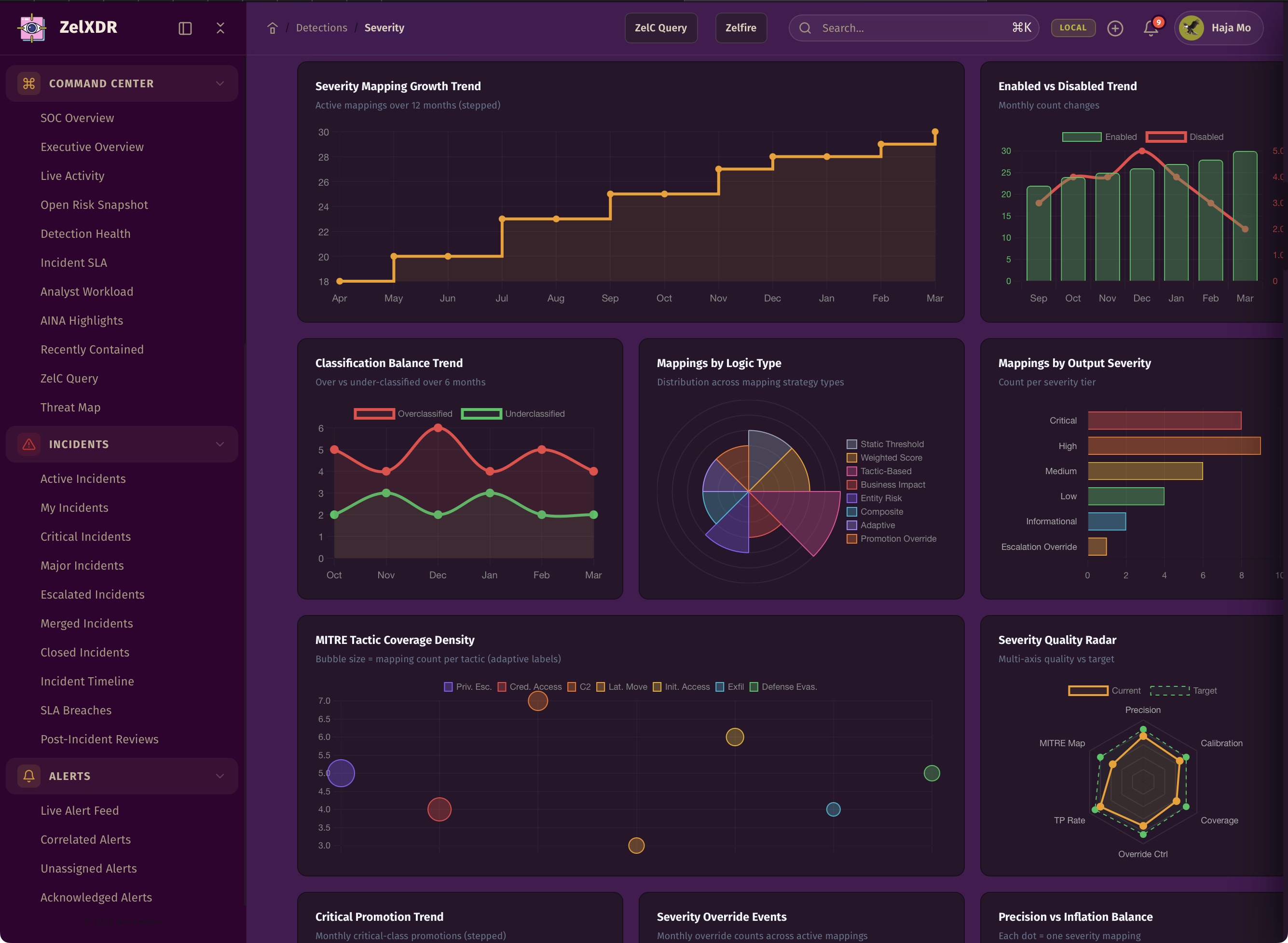This screenshot has height=943, width=1288.
Task: Toggle the sidebar panel layout icon
Action: [185, 28]
